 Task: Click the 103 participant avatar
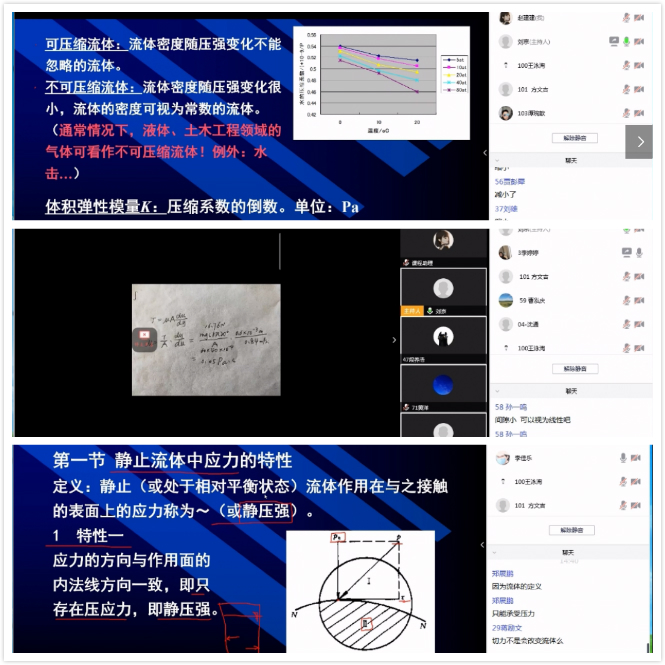pyautogui.click(x=505, y=113)
